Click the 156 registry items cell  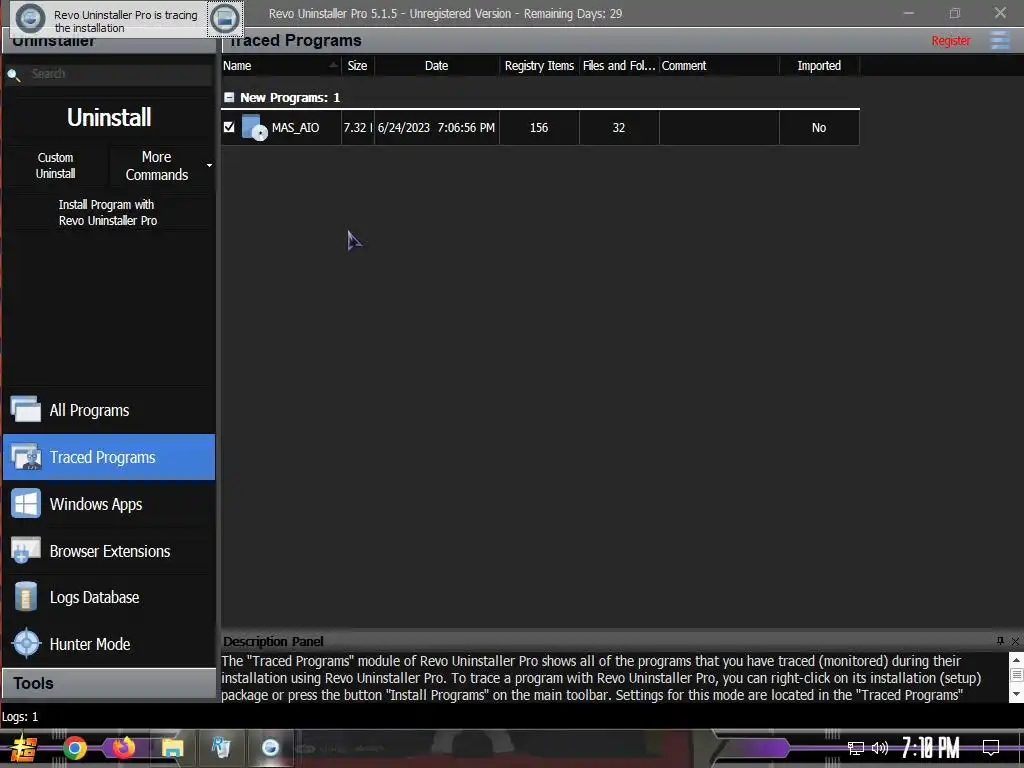pyautogui.click(x=539, y=128)
